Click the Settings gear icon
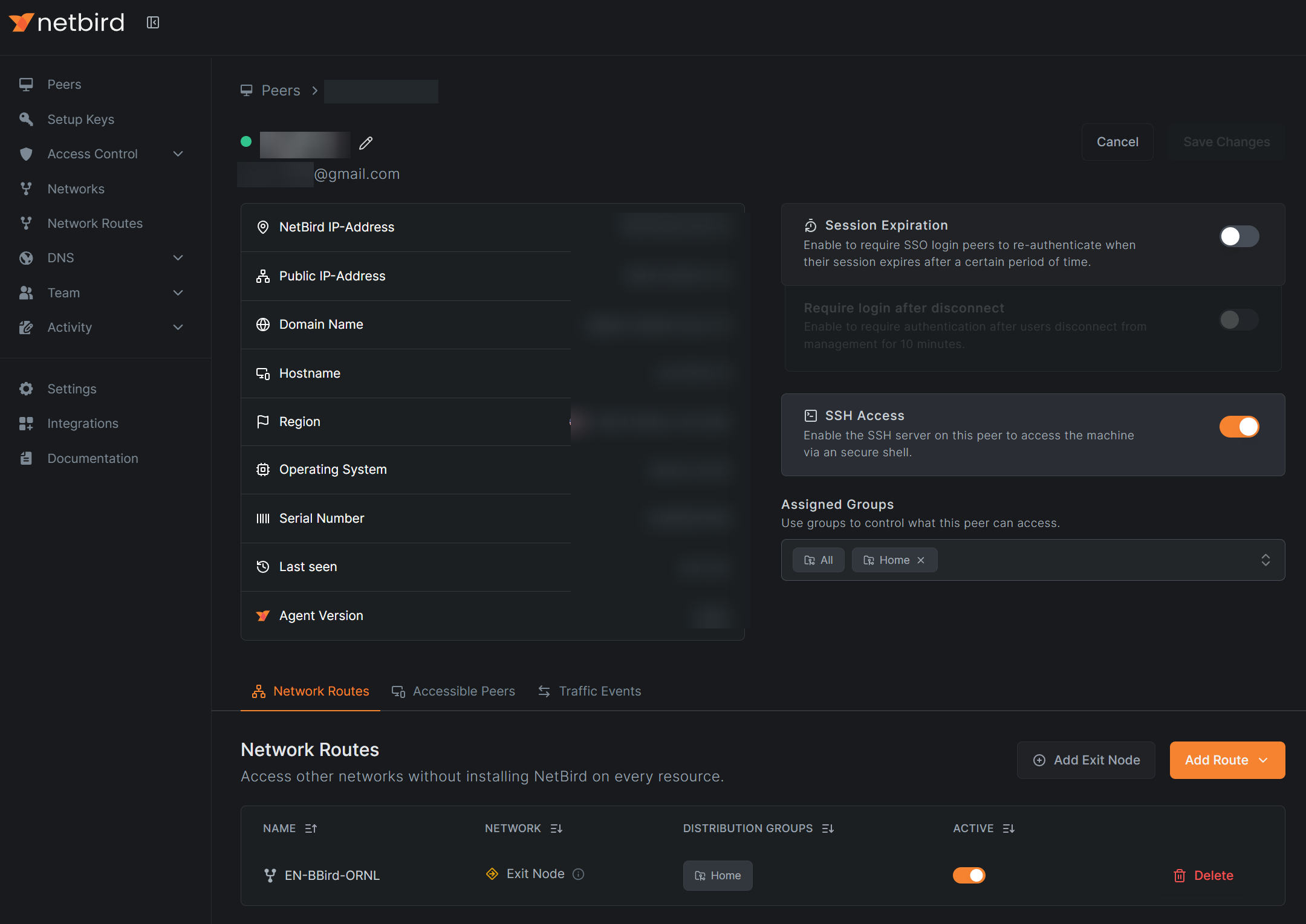 pos(26,389)
